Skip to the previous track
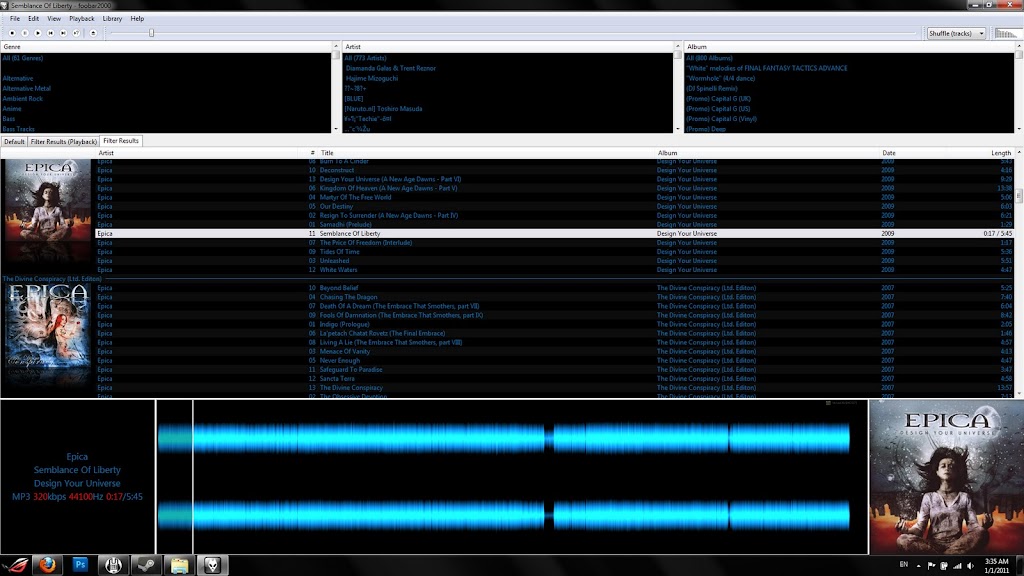This screenshot has height=576, width=1024. pos(50,33)
